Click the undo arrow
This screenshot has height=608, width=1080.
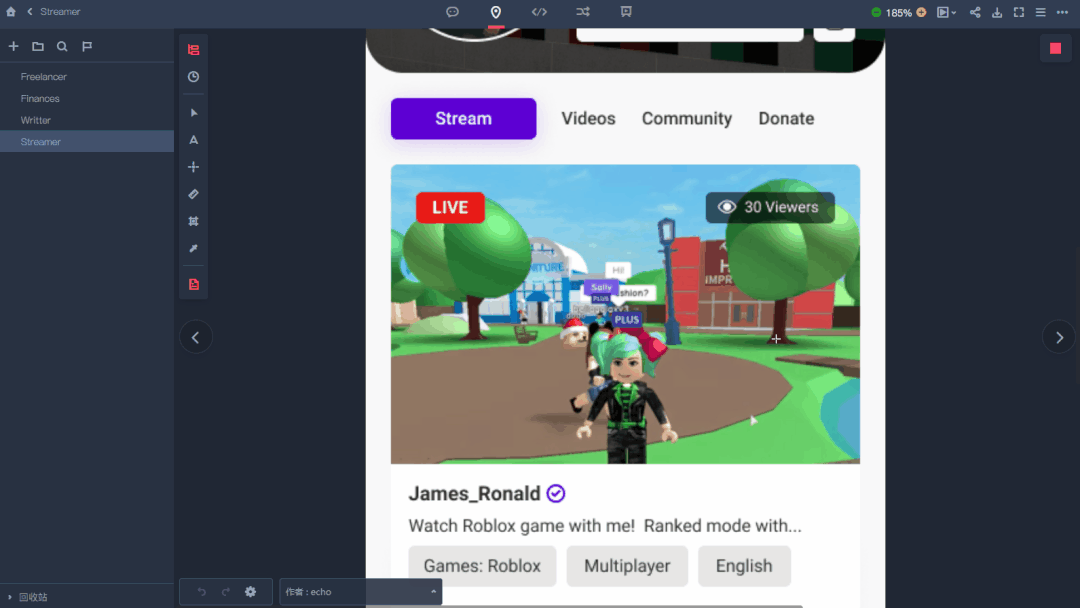pyautogui.click(x=201, y=591)
